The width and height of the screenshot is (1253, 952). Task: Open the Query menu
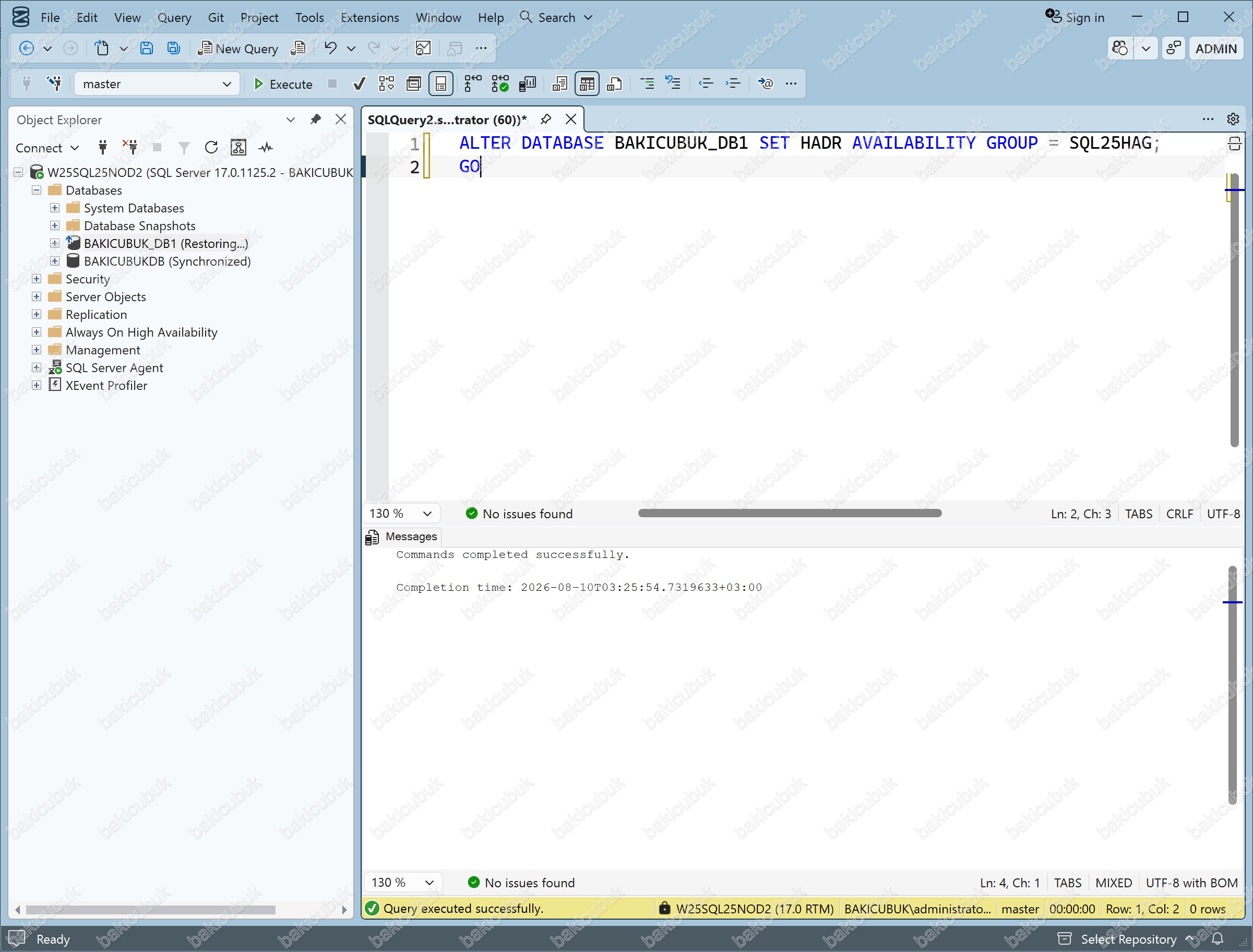(x=174, y=18)
